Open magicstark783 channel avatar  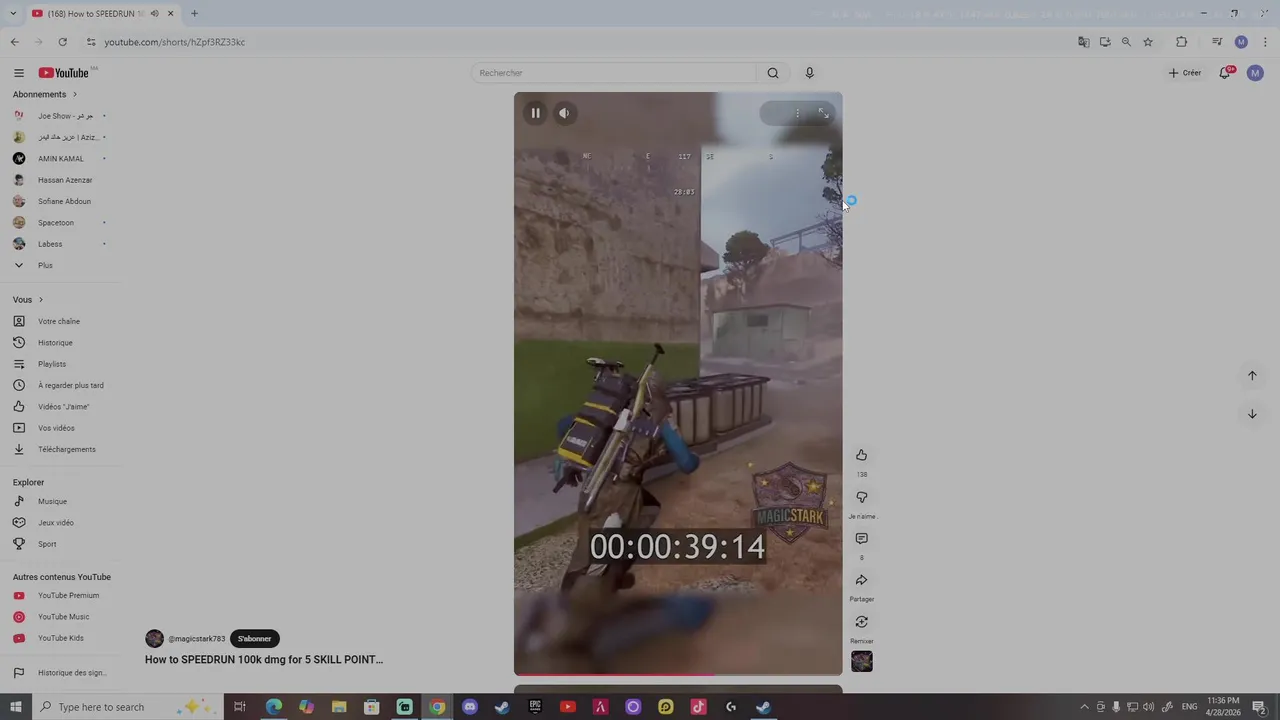[154, 639]
